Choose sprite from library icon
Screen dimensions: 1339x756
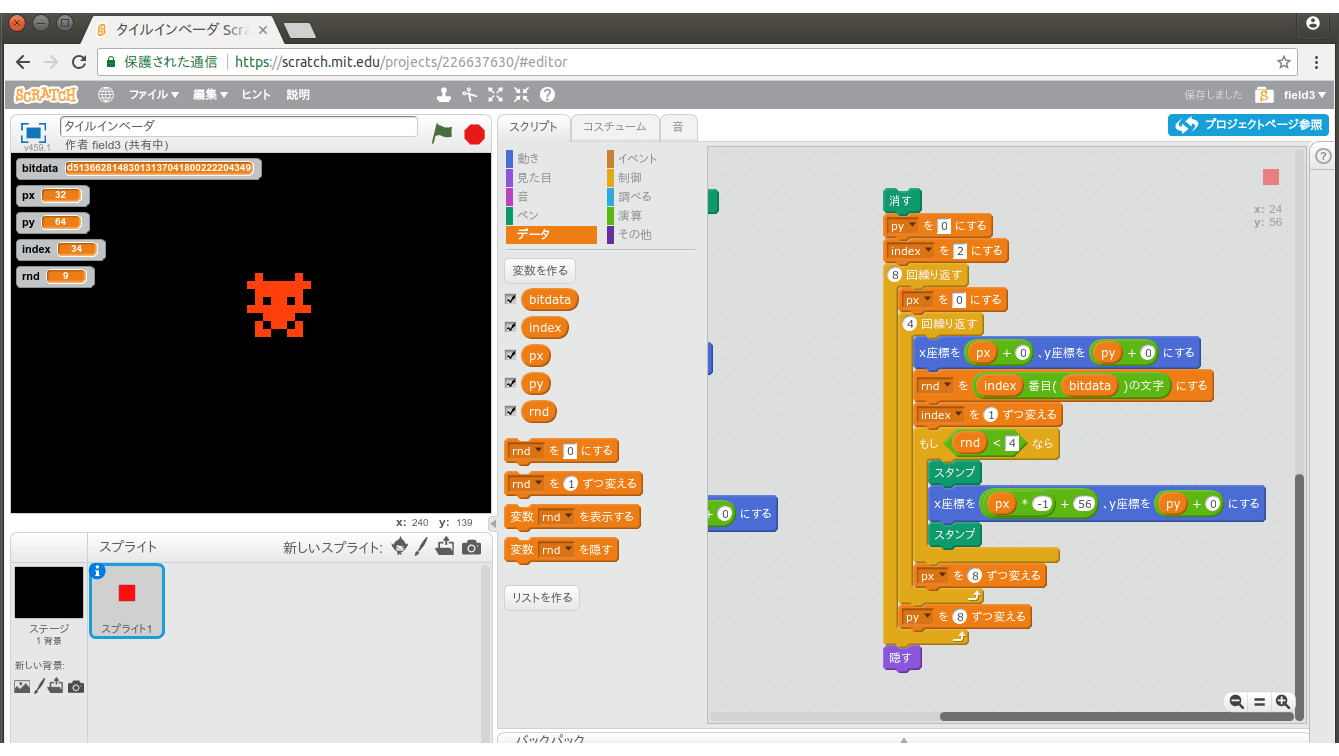coord(400,546)
